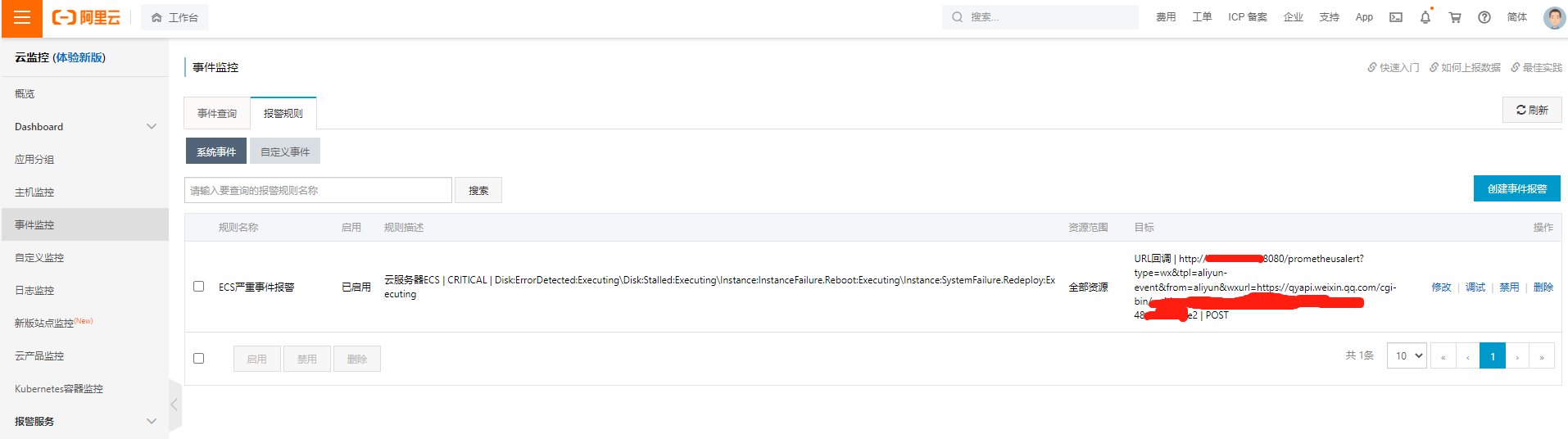Image resolution: width=1568 pixels, height=439 pixels.
Task: Select the ECS严重事件报警 row checkbox
Action: coord(198,287)
